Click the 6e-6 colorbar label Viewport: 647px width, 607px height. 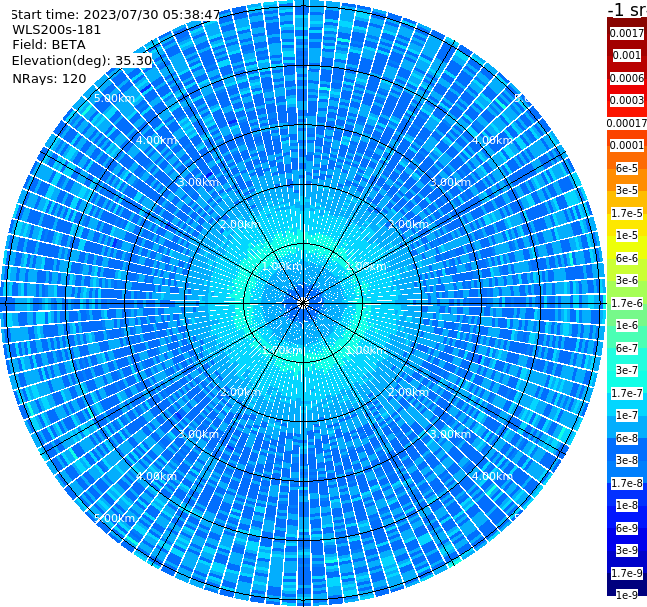pyautogui.click(x=627, y=258)
